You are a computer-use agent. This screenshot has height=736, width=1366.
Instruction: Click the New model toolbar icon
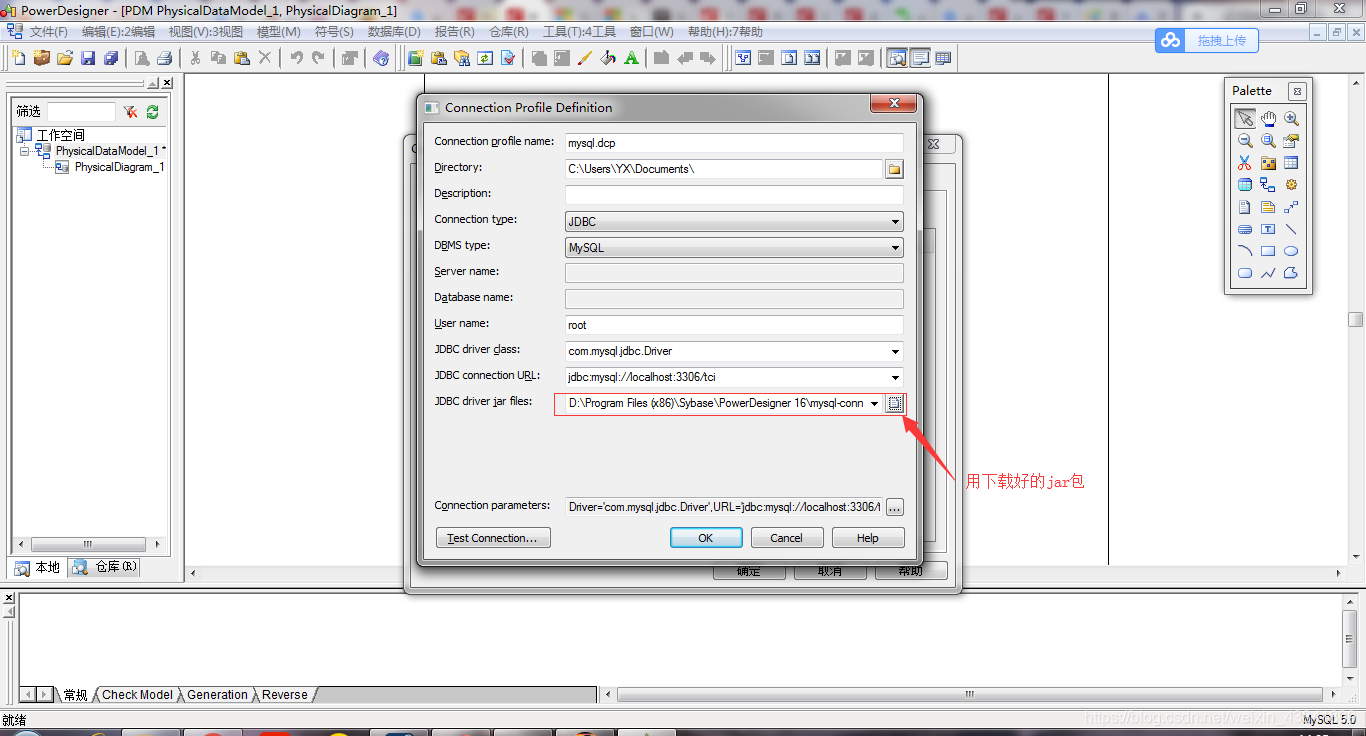18,58
